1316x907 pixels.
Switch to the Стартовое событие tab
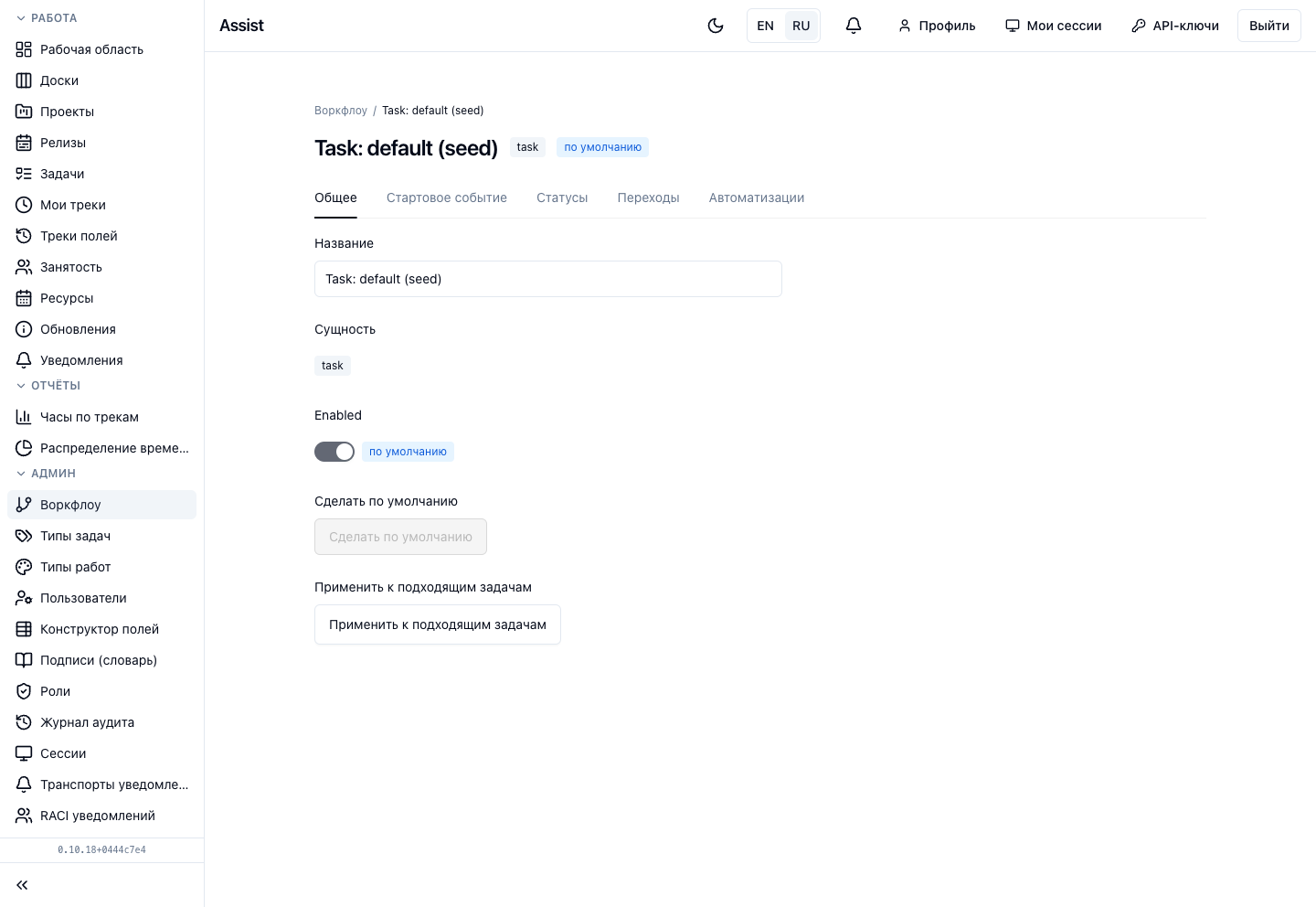coord(447,197)
